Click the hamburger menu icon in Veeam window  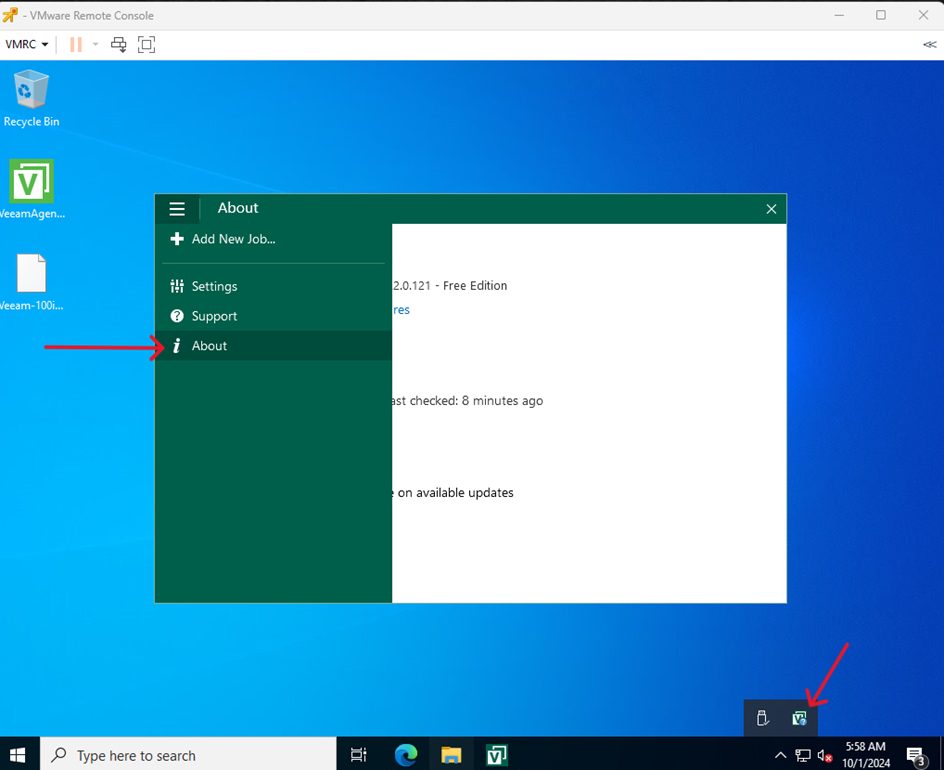click(177, 209)
